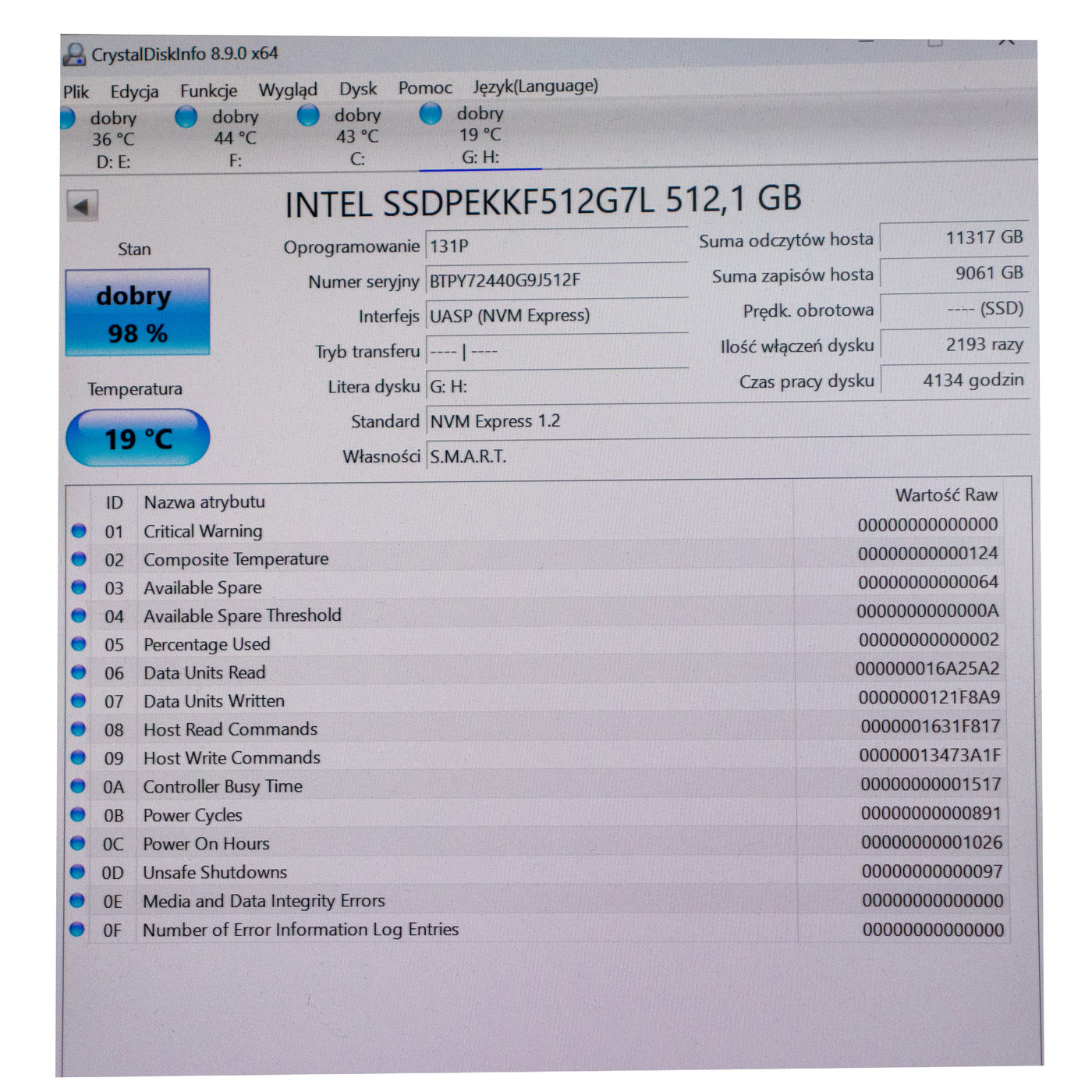This screenshot has width=1092, height=1092.
Task: Click the blue status icon of the G: H: disk
Action: point(431,114)
